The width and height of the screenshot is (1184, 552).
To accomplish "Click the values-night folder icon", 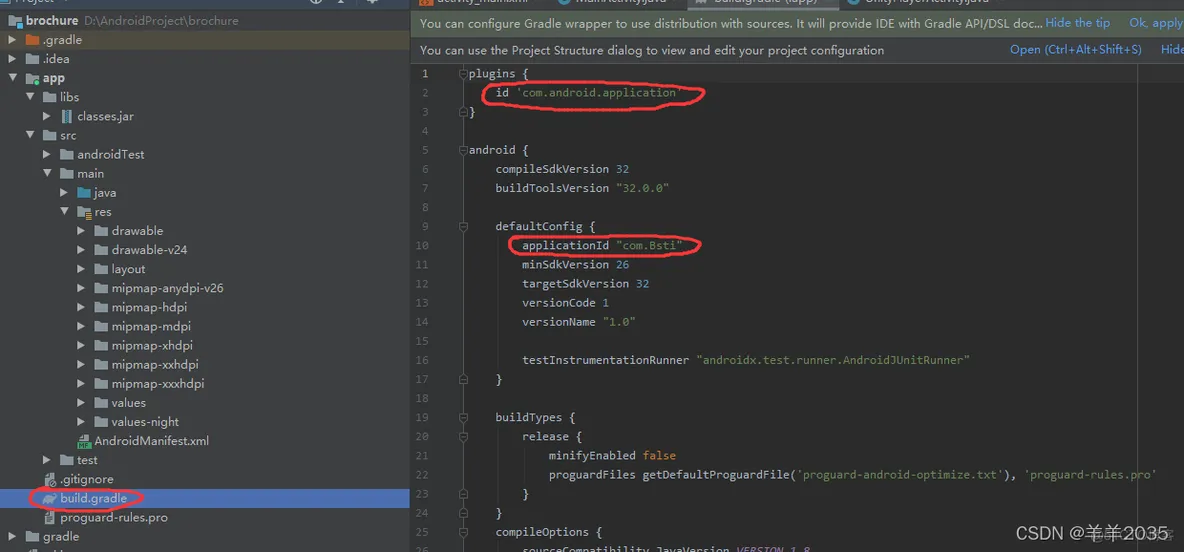I will point(101,422).
